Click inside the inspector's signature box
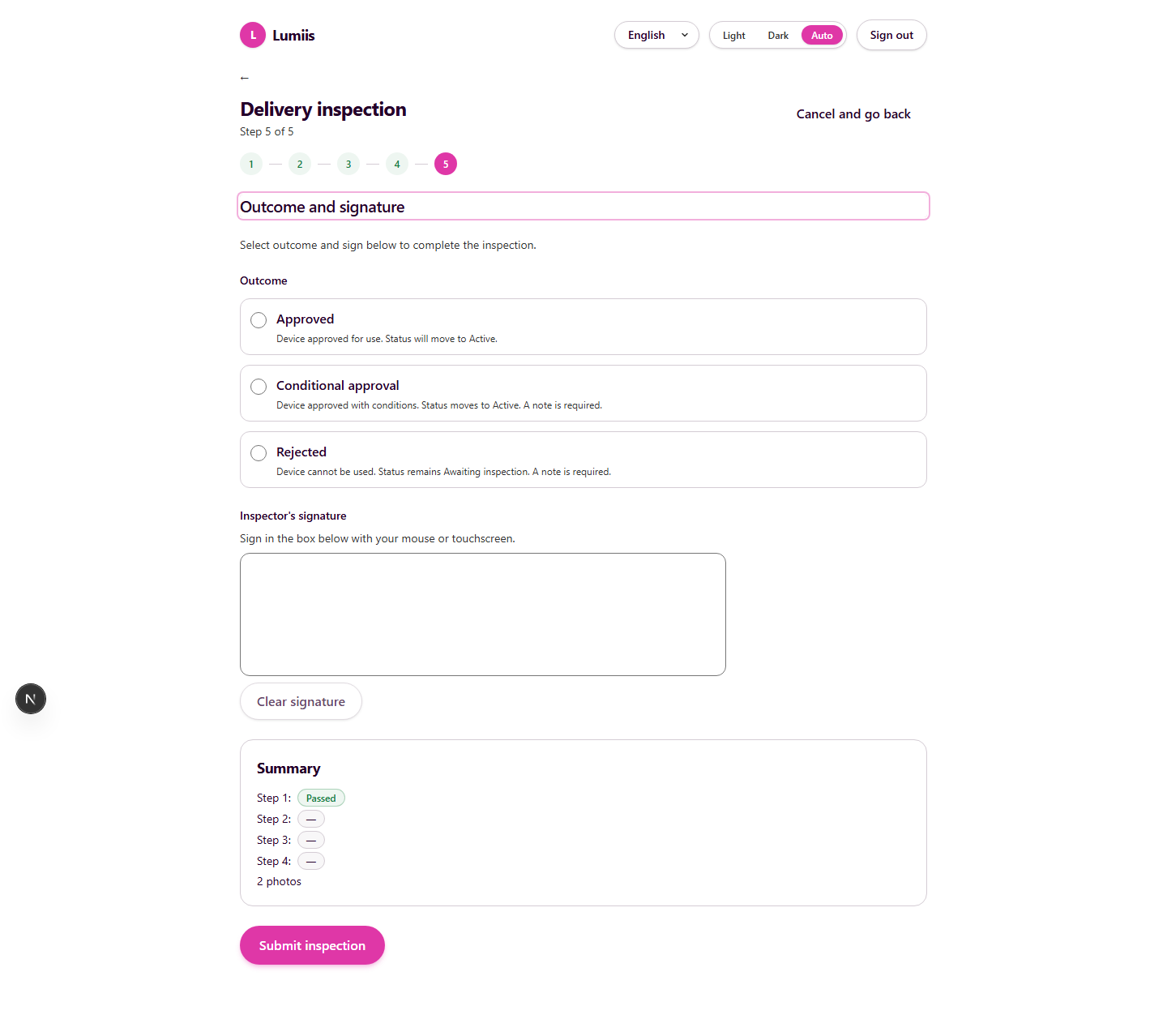Image resolution: width=1167 pixels, height=1036 pixels. tap(483, 614)
